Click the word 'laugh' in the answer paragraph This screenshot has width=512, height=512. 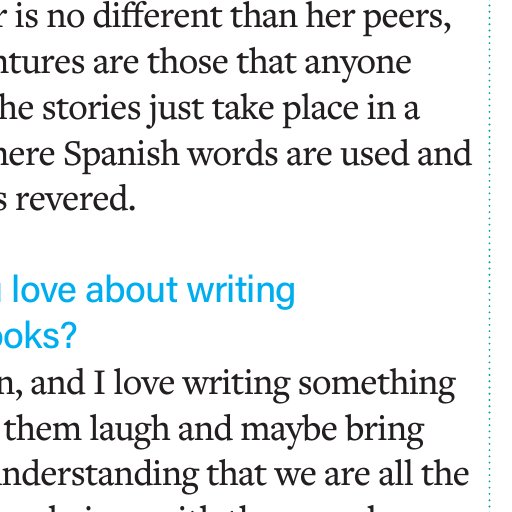coord(130,431)
